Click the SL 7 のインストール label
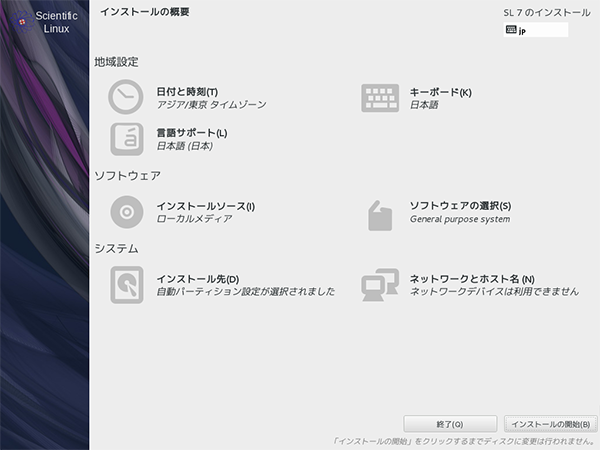Screen dimensions: 600x450 (x=547, y=13)
